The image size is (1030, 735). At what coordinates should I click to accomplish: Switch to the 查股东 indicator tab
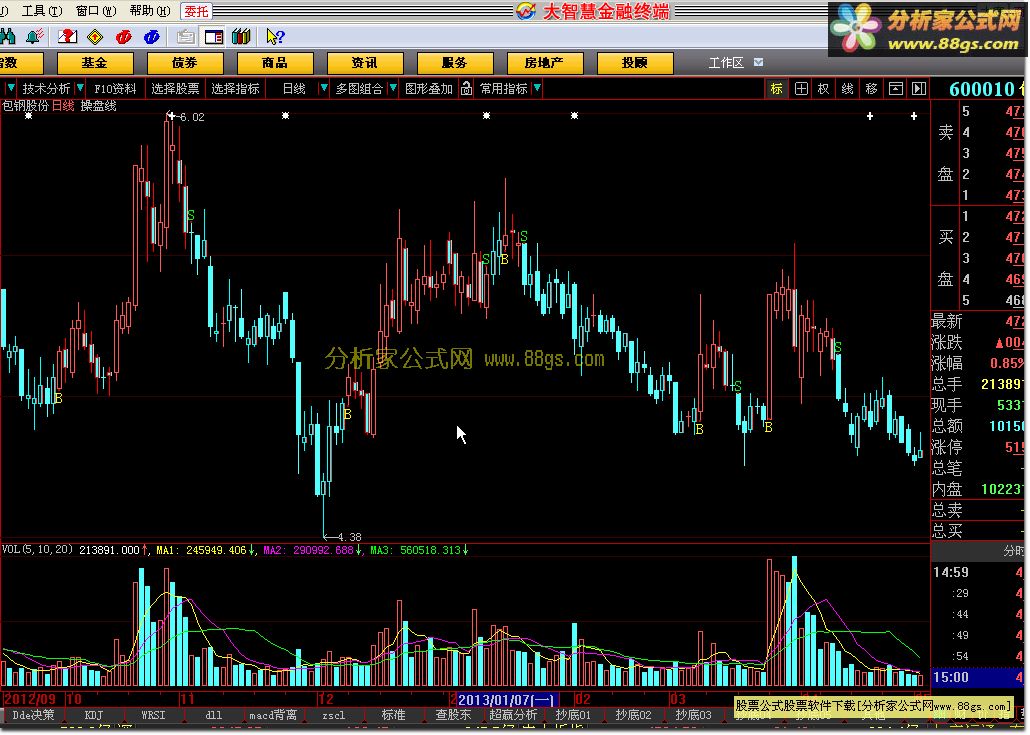[x=453, y=715]
